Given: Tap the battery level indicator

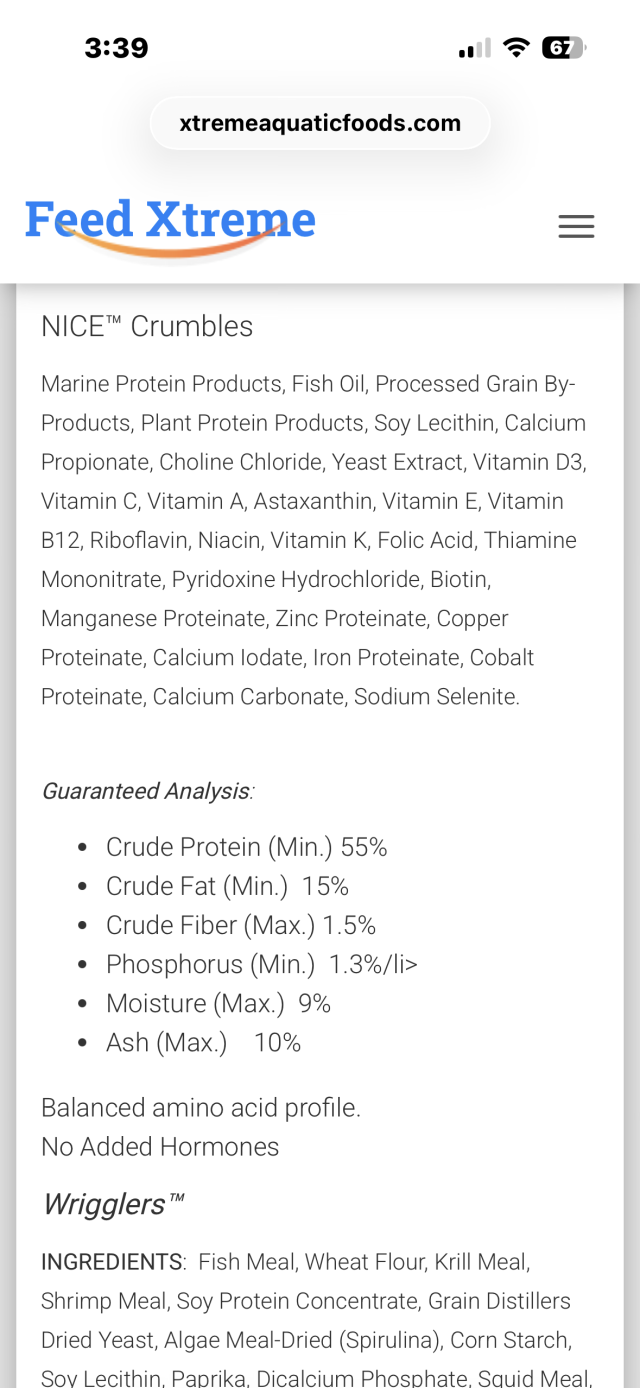Looking at the screenshot, I should [563, 48].
